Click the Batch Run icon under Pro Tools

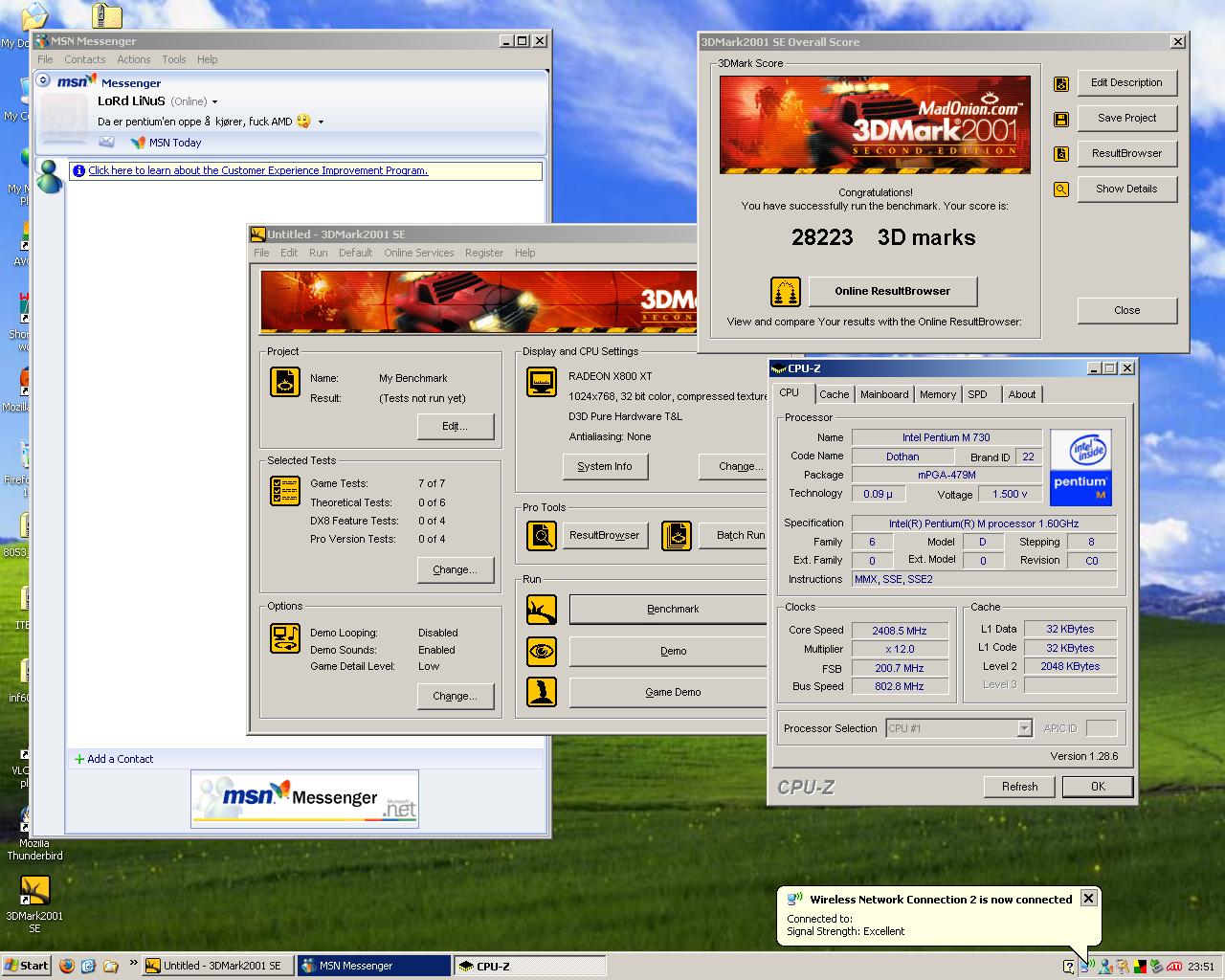pos(677,535)
